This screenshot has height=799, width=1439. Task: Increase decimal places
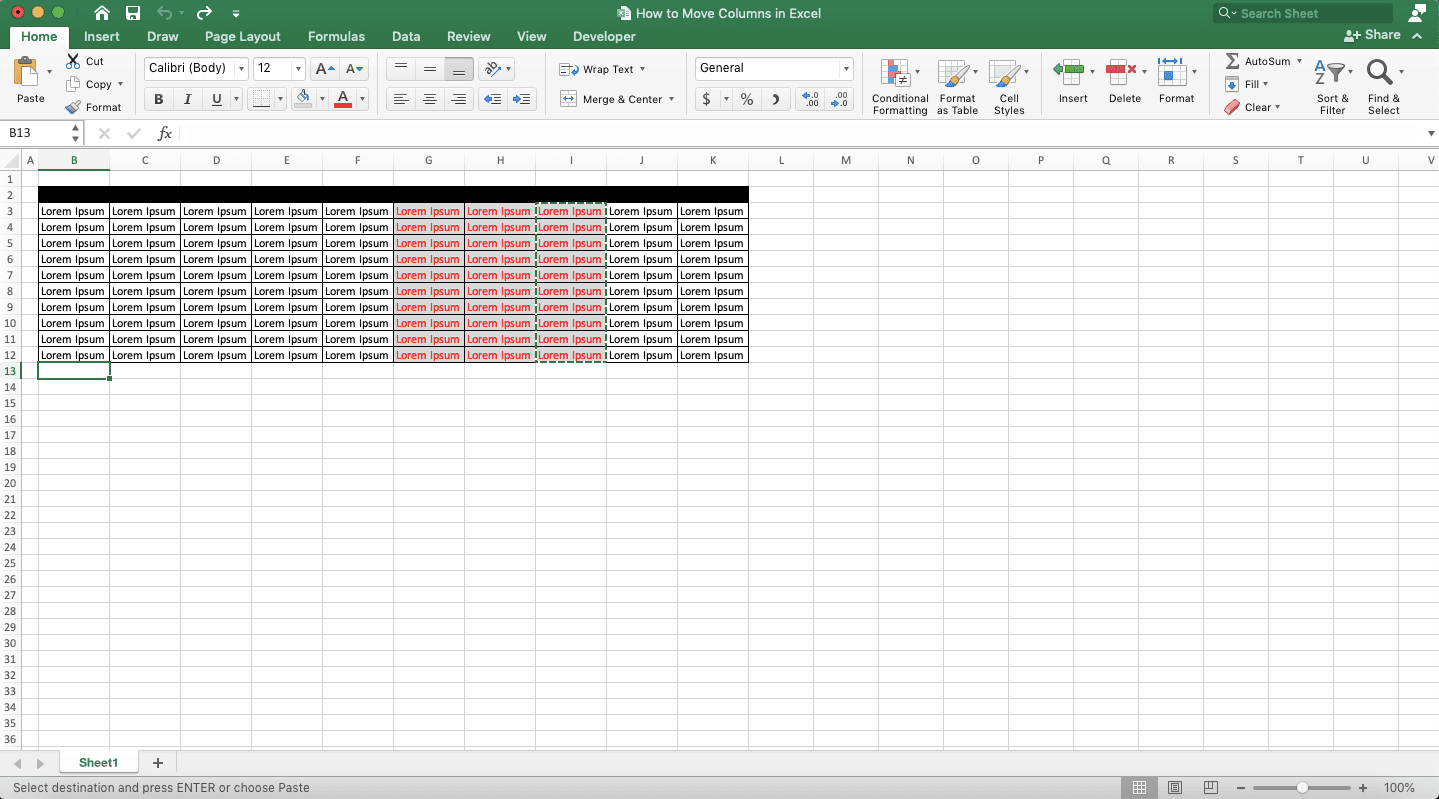pyautogui.click(x=811, y=99)
